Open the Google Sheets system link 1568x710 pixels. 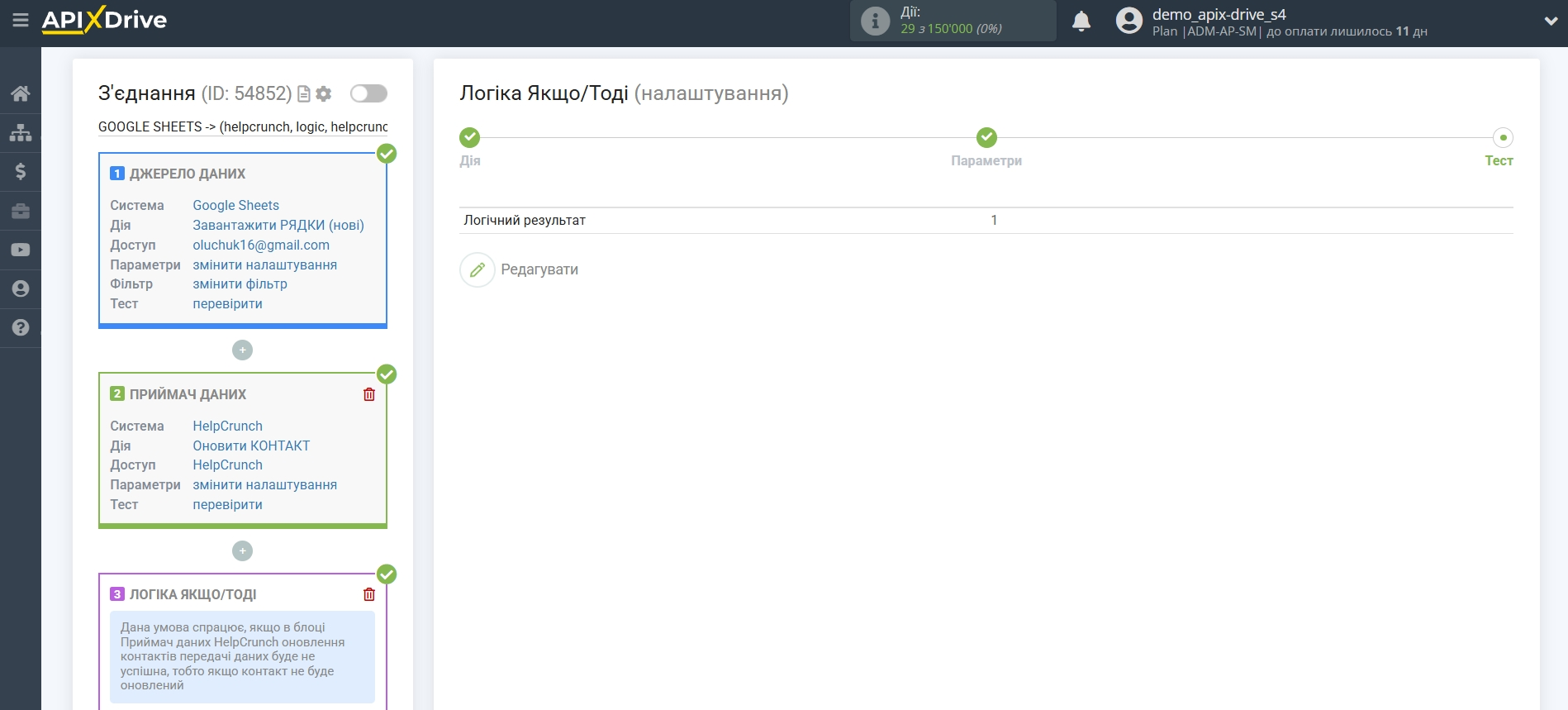pyautogui.click(x=235, y=205)
